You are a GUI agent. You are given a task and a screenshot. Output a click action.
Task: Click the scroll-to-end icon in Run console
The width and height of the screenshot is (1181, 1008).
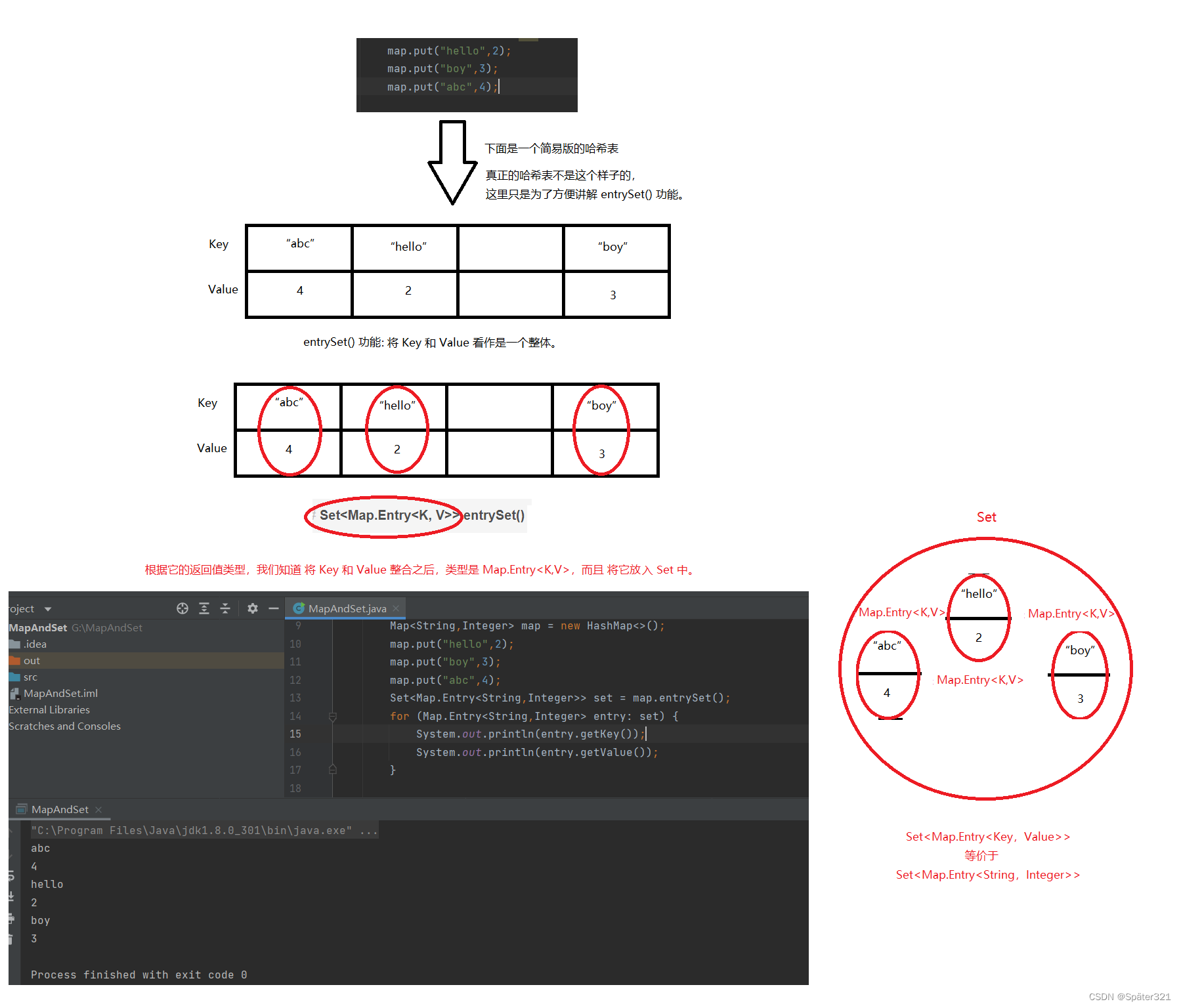(11, 896)
